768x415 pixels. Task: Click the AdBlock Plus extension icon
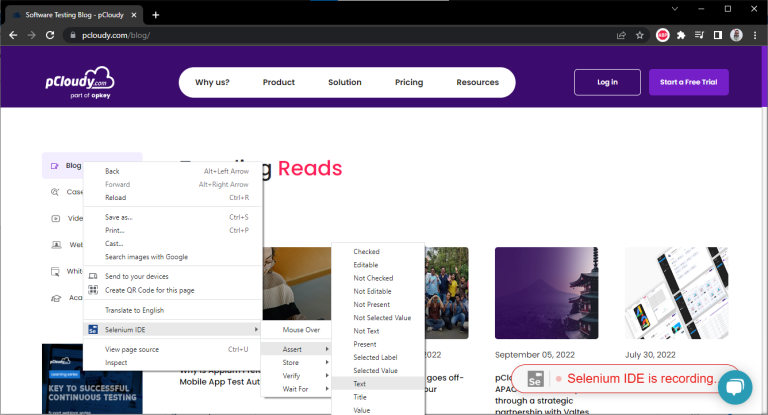point(662,34)
